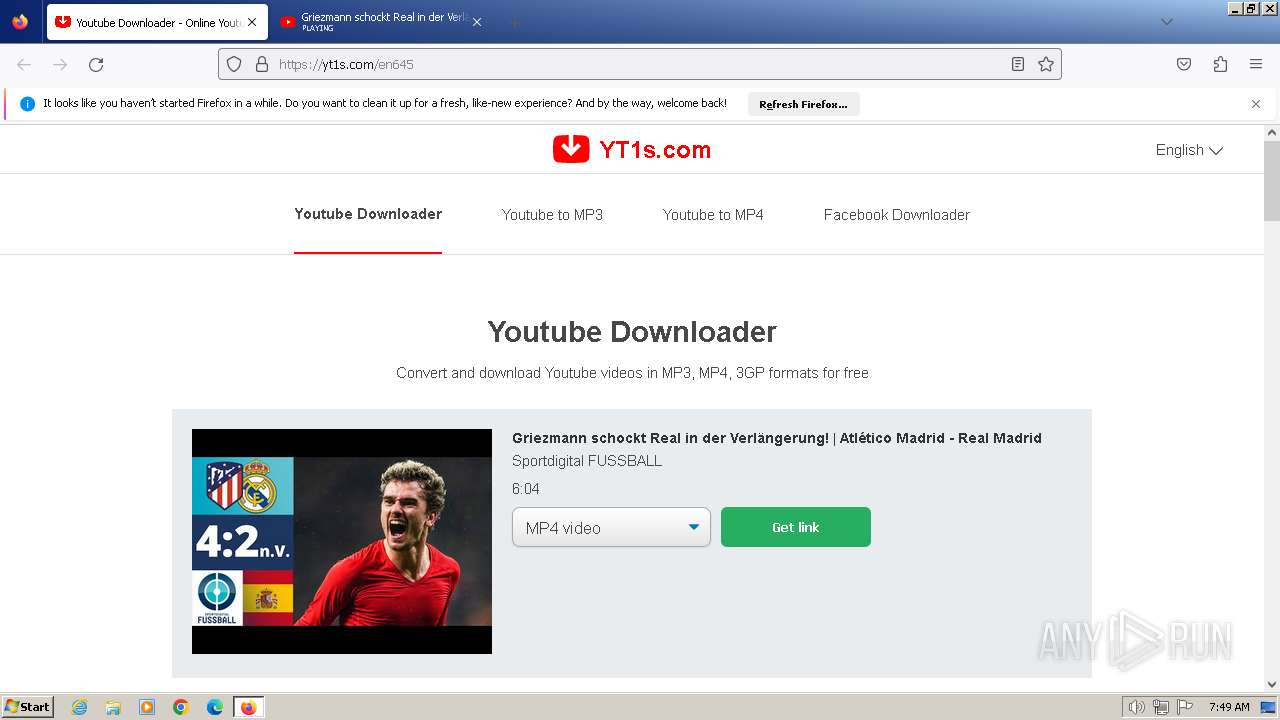This screenshot has width=1280, height=720.
Task: Close the Youtube Downloader tab
Action: point(252,22)
